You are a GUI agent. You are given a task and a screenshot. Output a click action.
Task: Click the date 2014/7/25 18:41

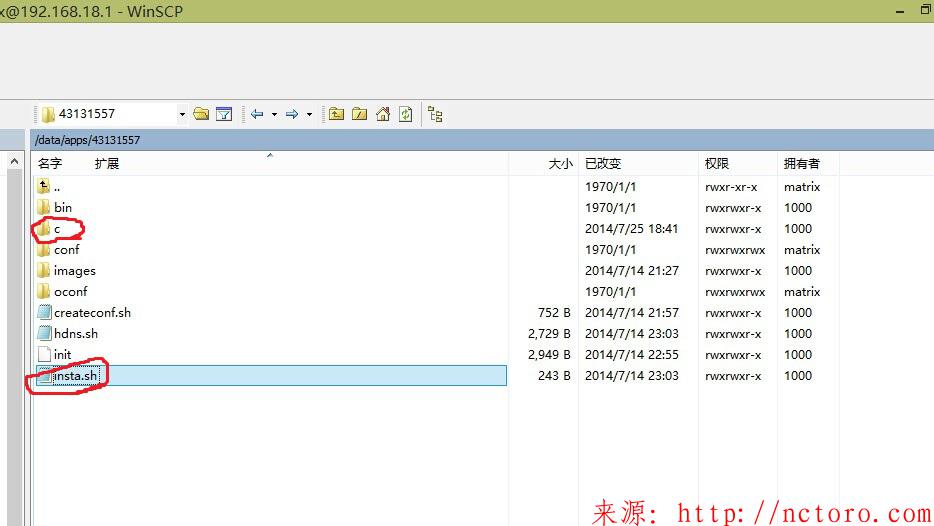pyautogui.click(x=631, y=229)
